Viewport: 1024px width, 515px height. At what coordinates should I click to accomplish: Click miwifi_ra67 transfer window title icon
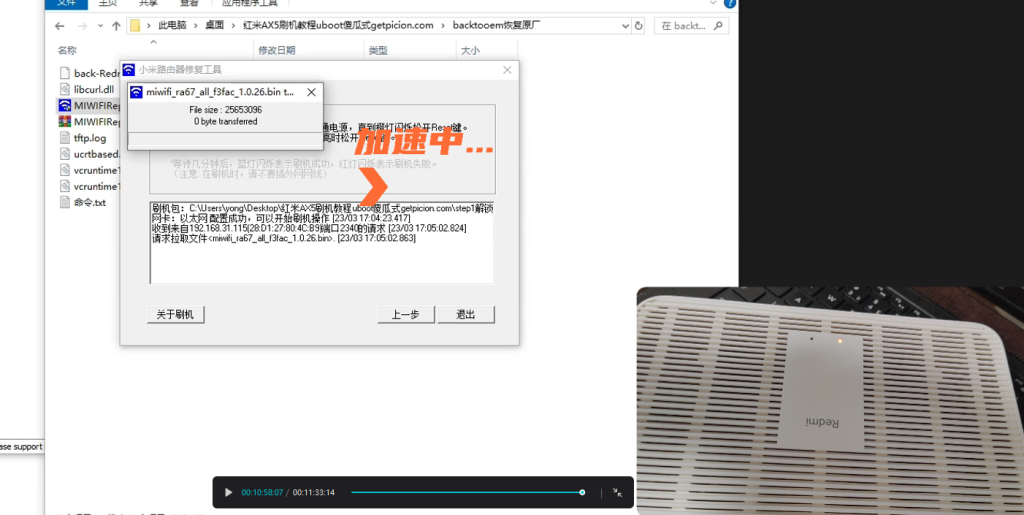136,92
